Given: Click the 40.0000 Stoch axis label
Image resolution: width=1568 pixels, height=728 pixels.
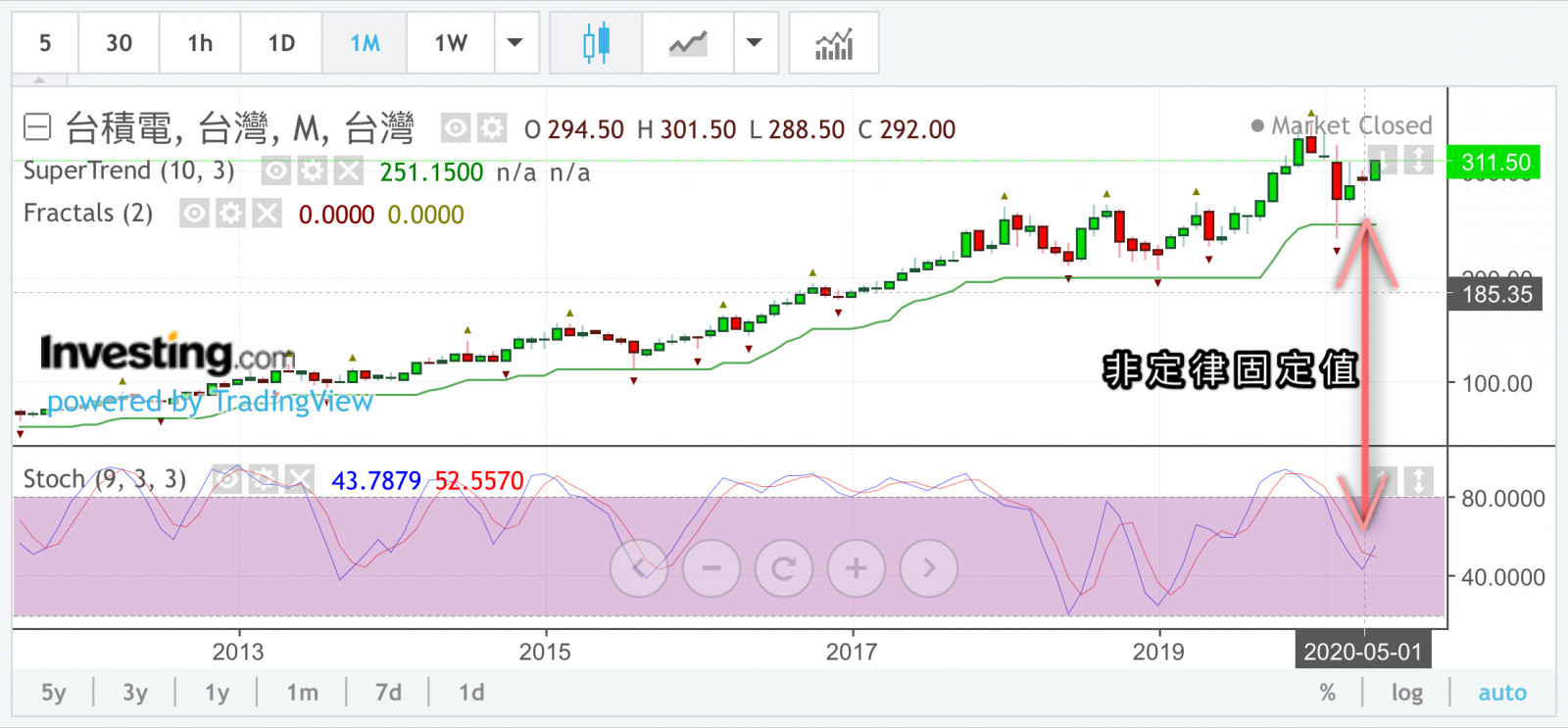Looking at the screenshot, I should click(1503, 577).
